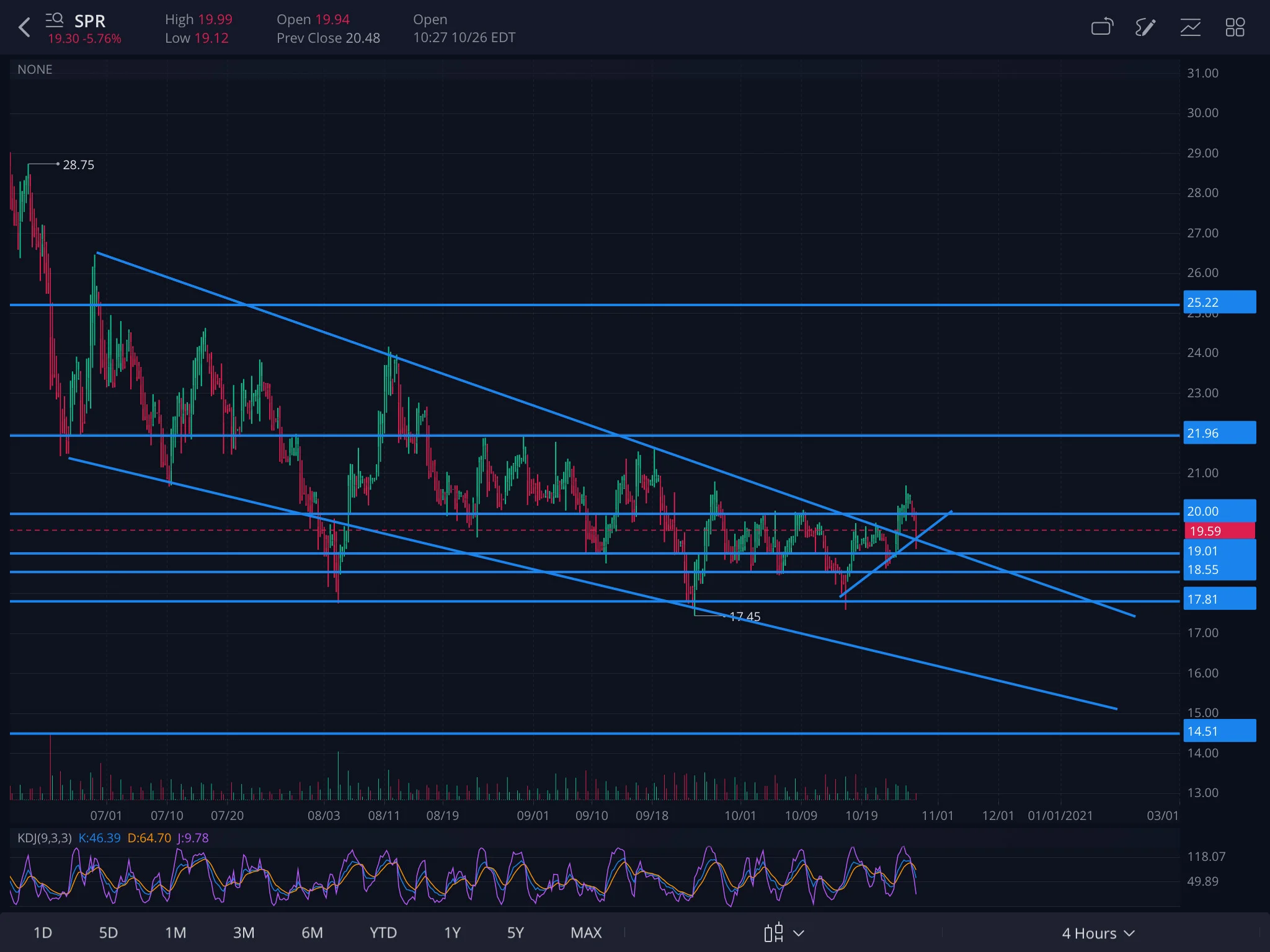Tap the SPR ticker symbol
Image resolution: width=1270 pixels, height=952 pixels.
point(90,21)
